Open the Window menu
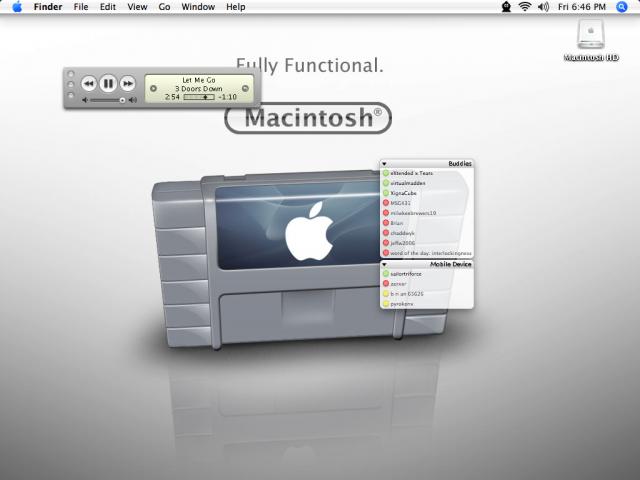The width and height of the screenshot is (640, 480). click(198, 7)
